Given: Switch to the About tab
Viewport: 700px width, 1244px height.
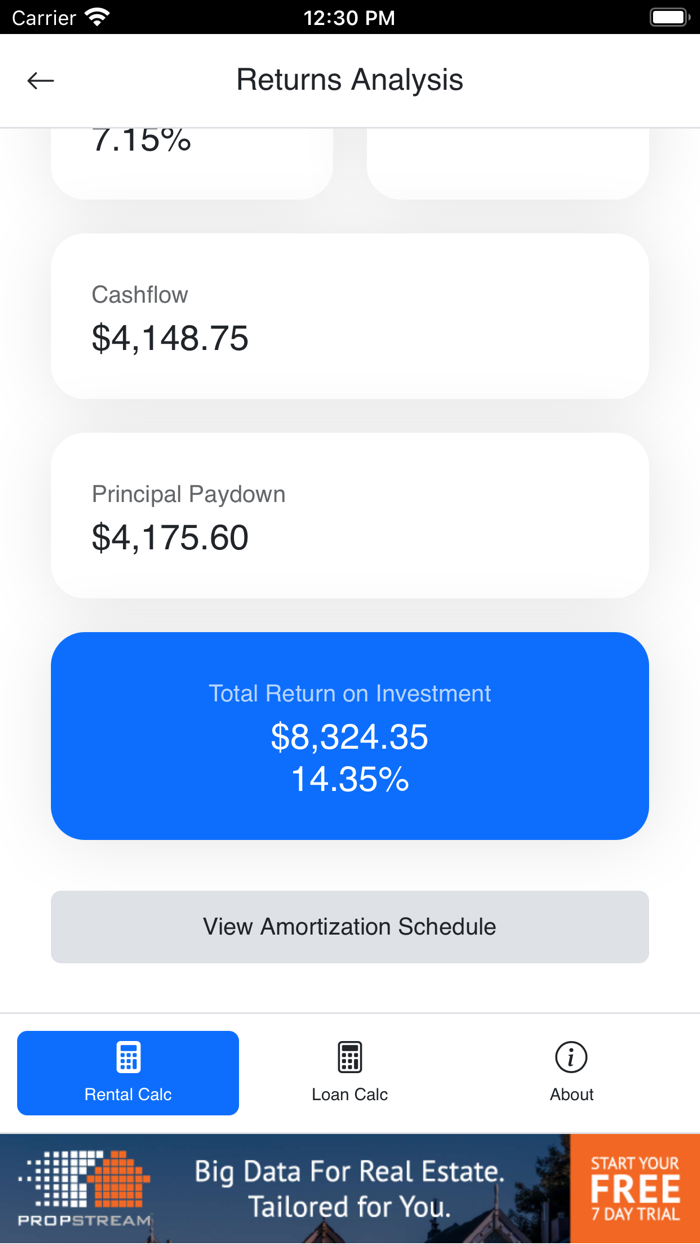Looking at the screenshot, I should click(x=571, y=1072).
